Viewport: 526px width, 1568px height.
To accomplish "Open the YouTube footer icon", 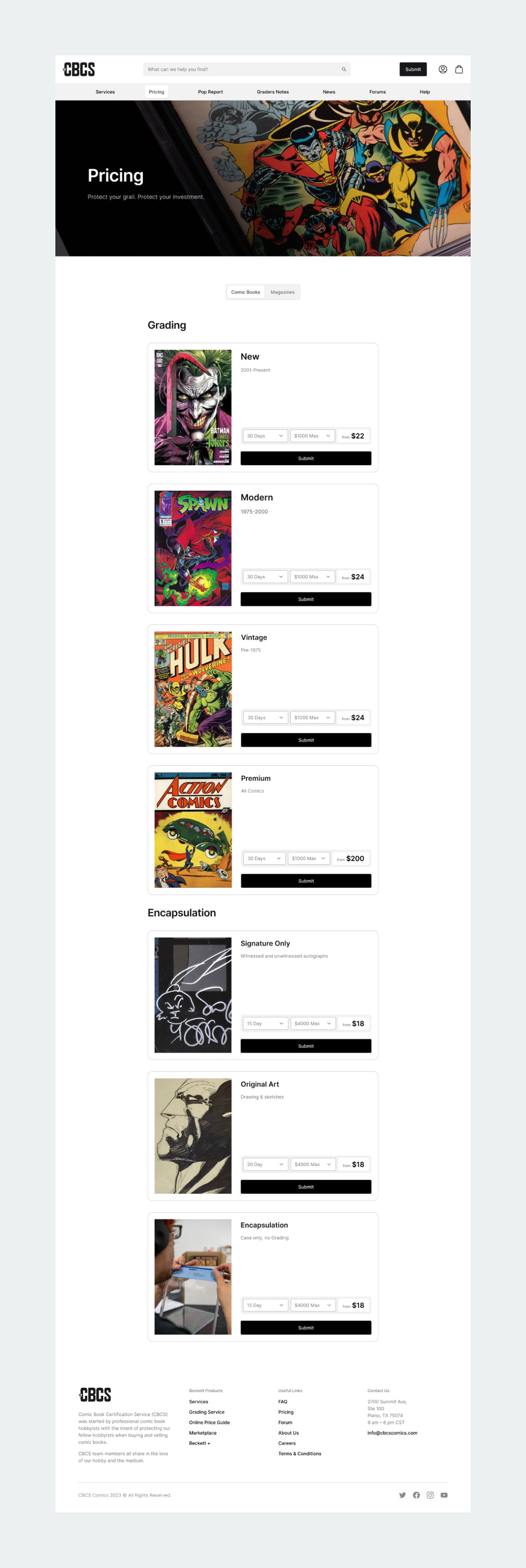I will pyautogui.click(x=444, y=1495).
